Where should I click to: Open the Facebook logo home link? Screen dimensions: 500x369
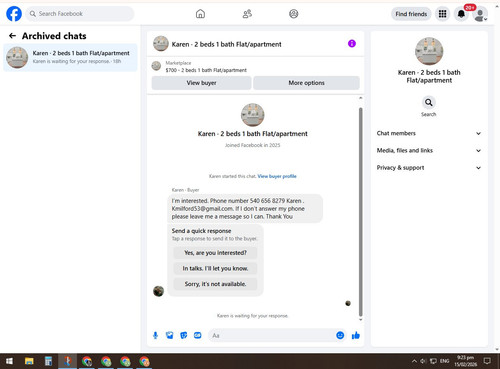pos(14,14)
